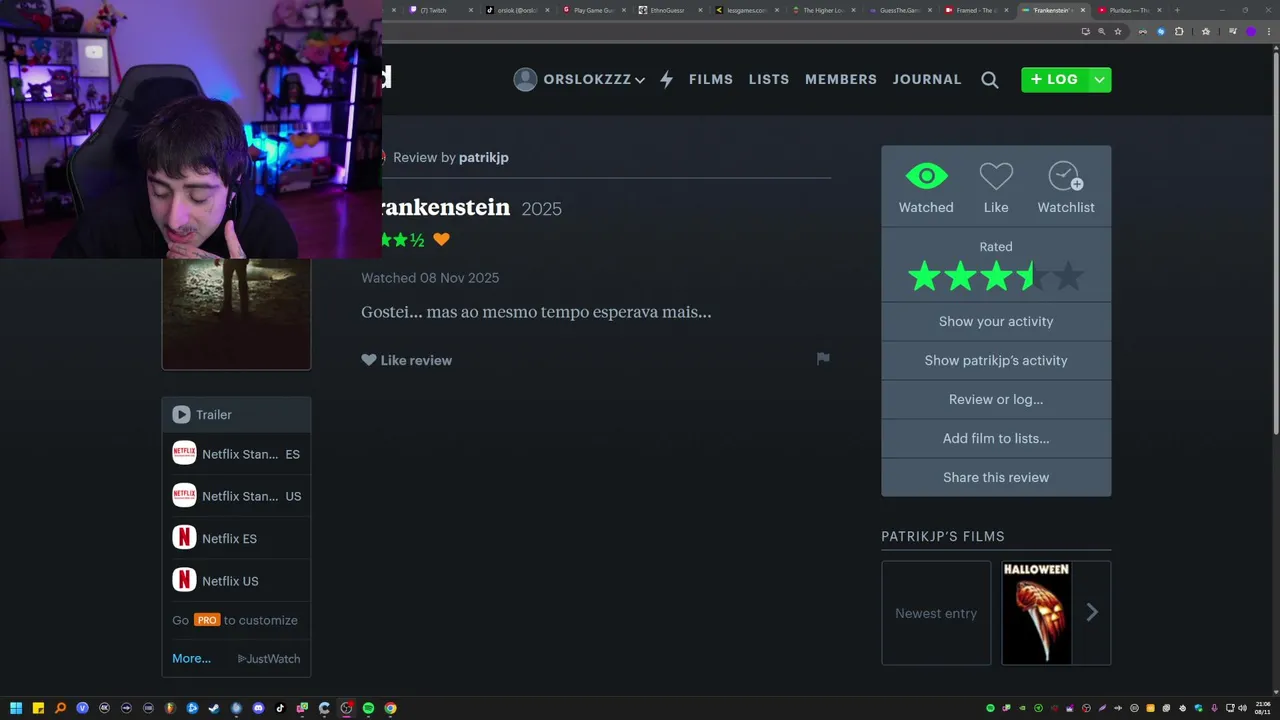Click the volume speaker in the system tray
The height and width of the screenshot is (720, 1280).
pyautogui.click(x=1242, y=708)
